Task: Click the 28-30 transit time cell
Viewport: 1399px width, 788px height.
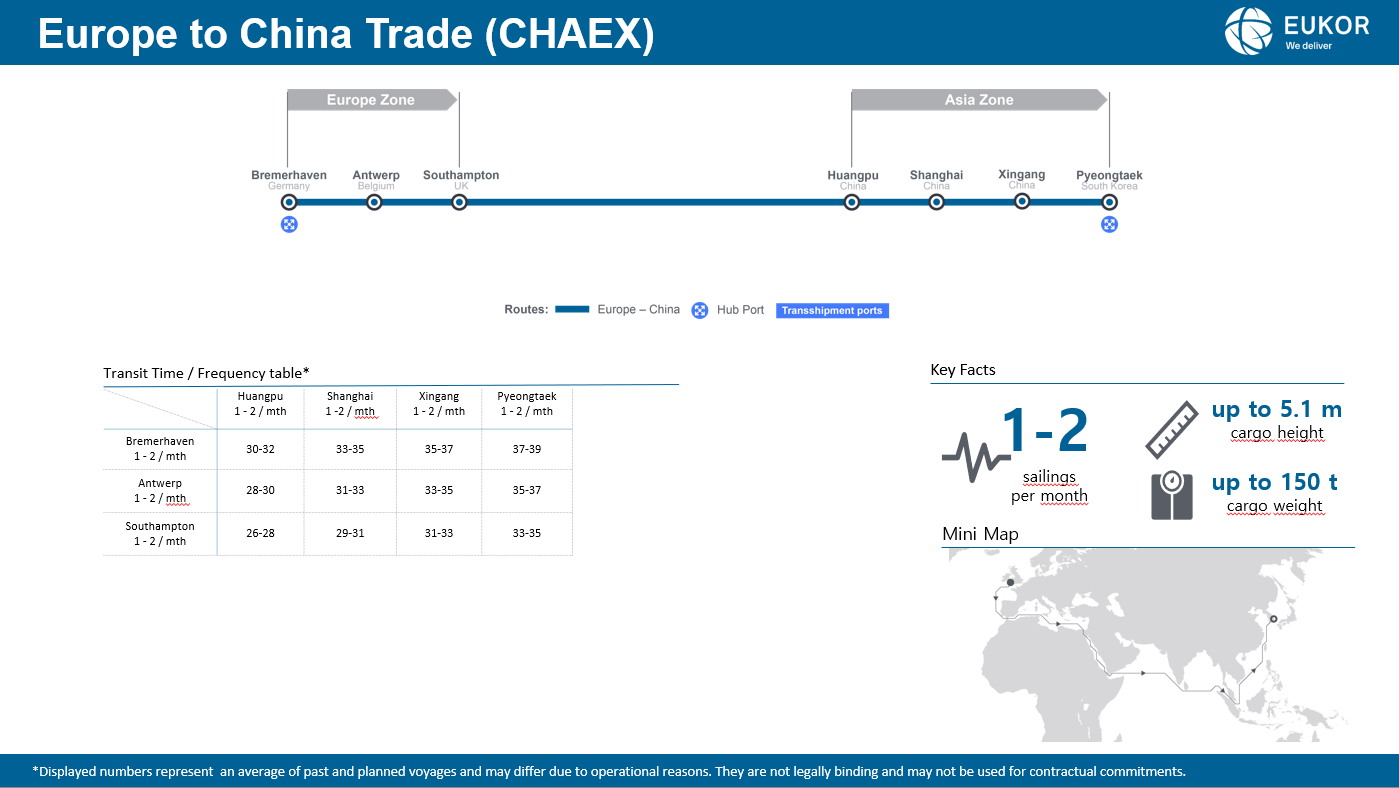Action: click(x=260, y=491)
